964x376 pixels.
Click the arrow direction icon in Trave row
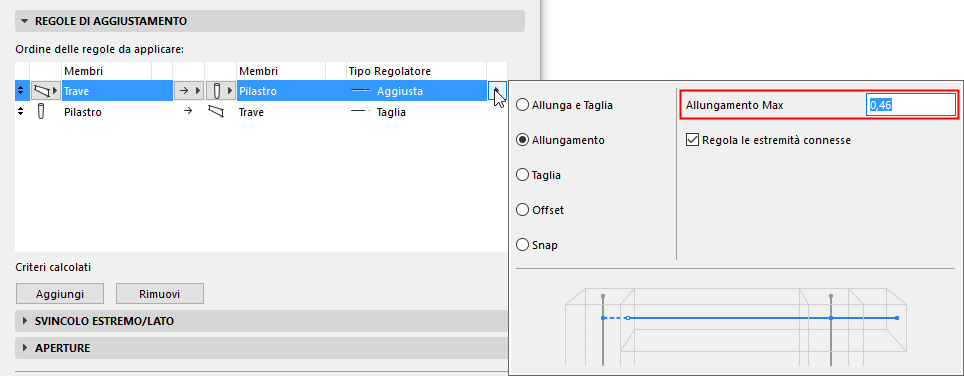click(x=188, y=91)
